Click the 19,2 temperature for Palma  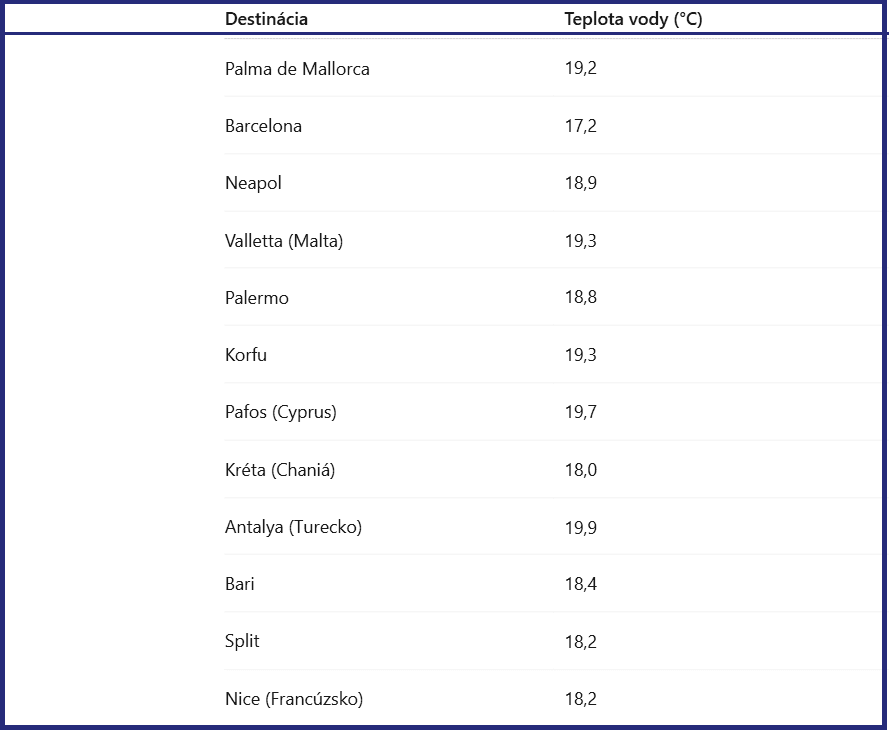click(x=580, y=69)
